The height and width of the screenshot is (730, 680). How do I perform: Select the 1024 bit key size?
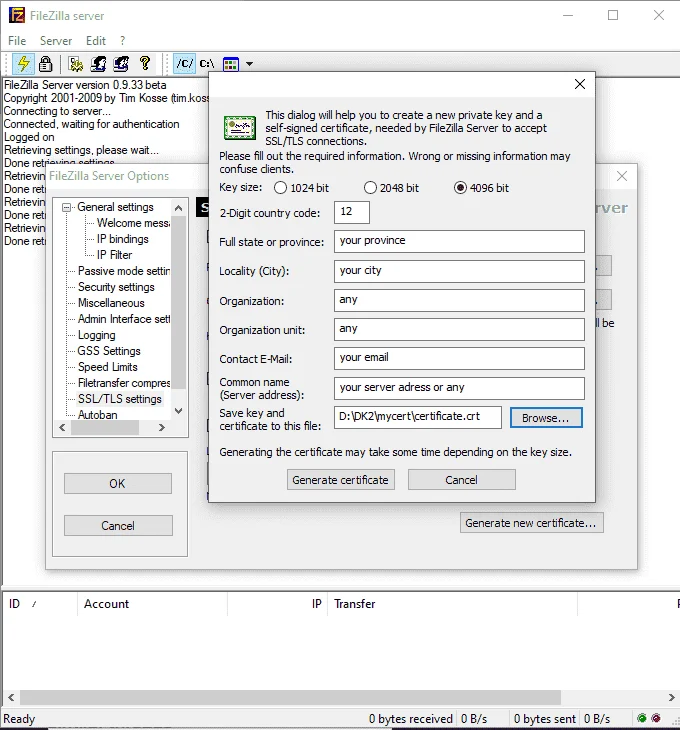tap(280, 188)
